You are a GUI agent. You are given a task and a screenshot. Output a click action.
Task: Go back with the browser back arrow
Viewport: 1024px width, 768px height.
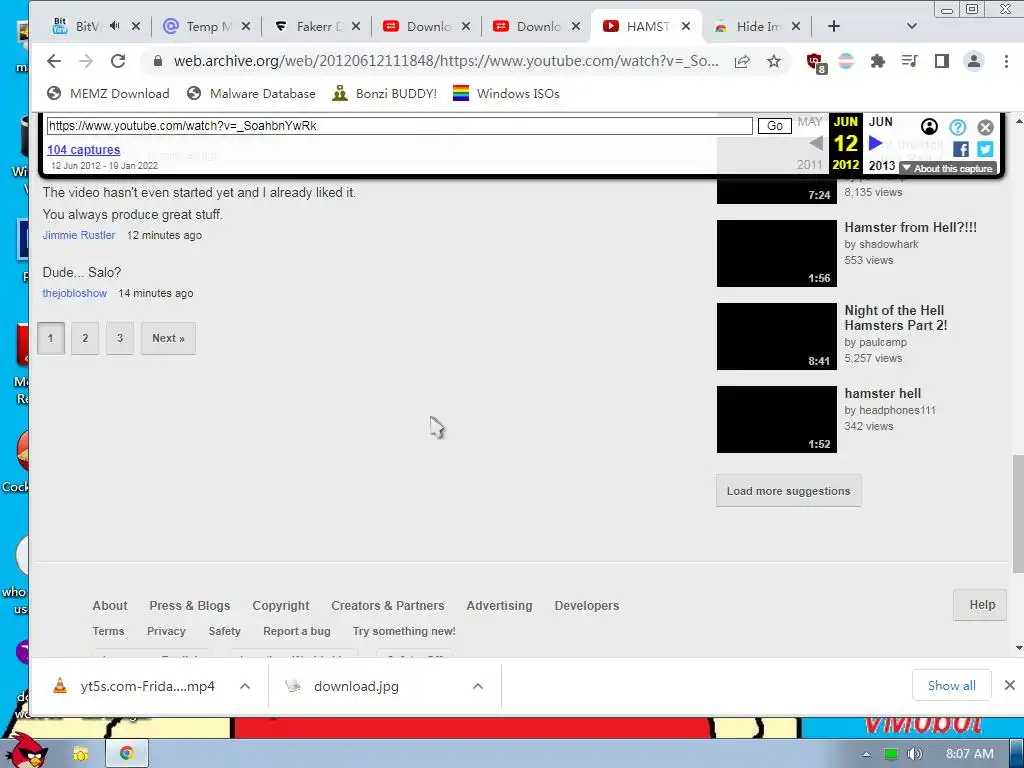(x=54, y=61)
